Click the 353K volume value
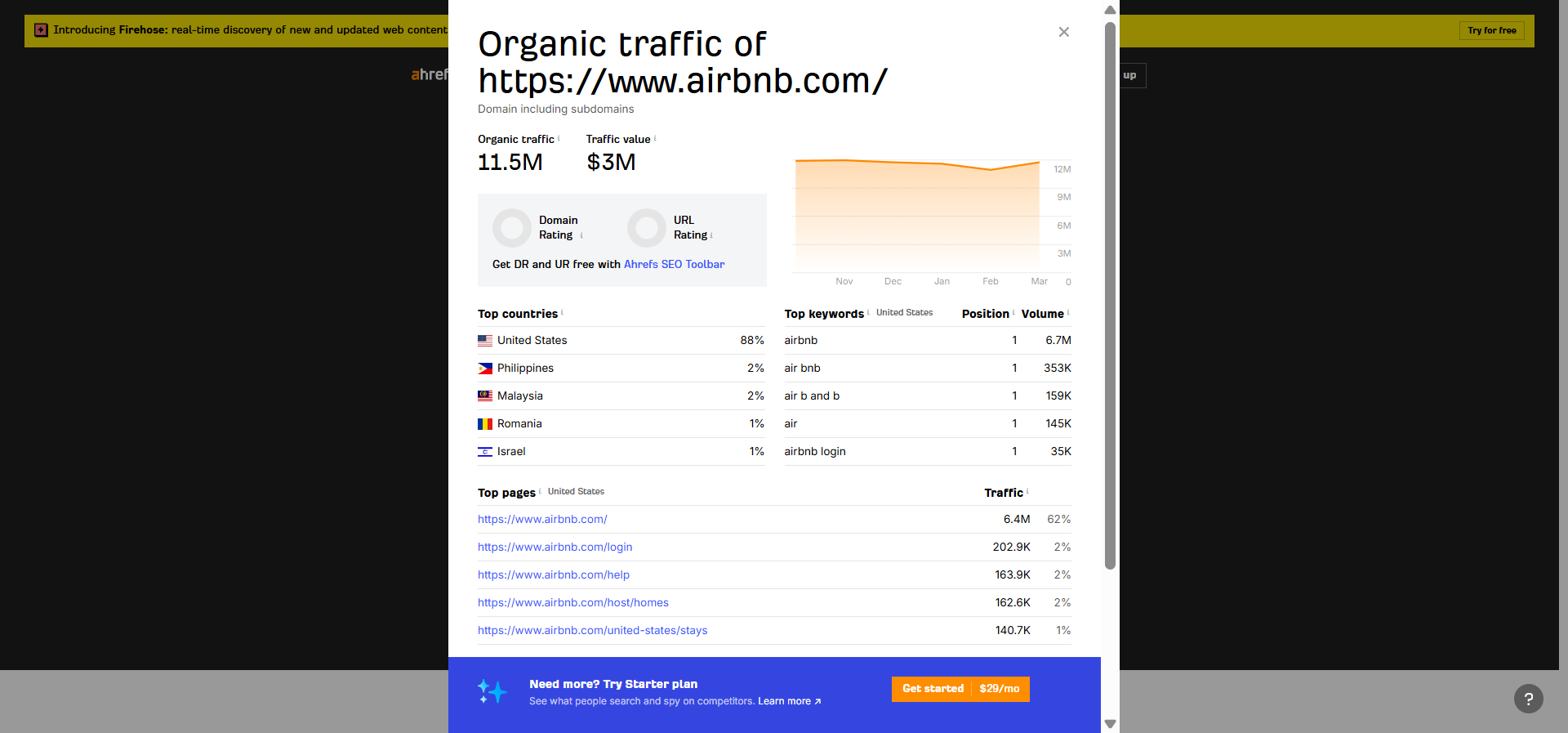This screenshot has height=733, width=1568. coord(1058,368)
